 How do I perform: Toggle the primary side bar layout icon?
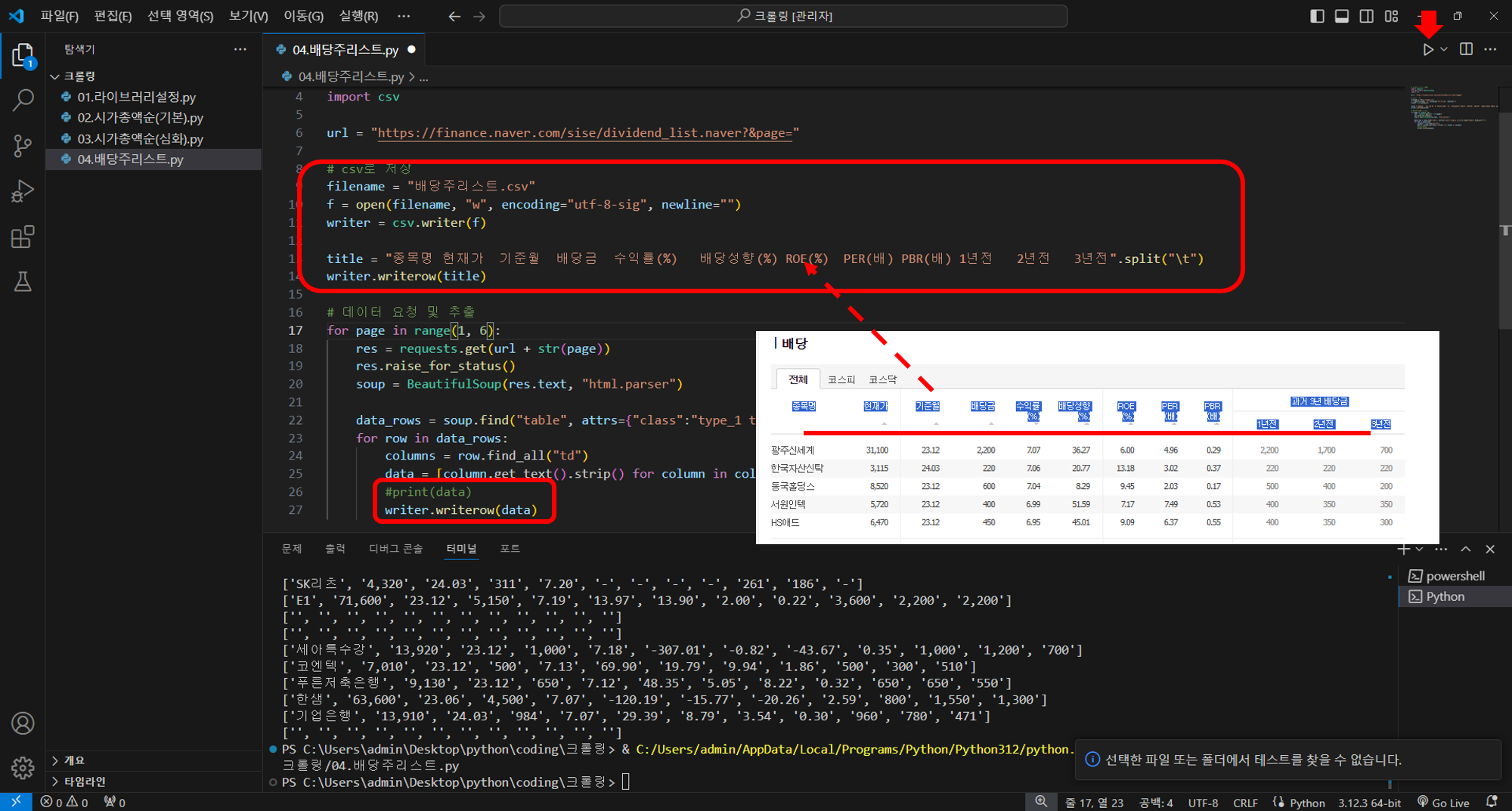coord(1317,16)
